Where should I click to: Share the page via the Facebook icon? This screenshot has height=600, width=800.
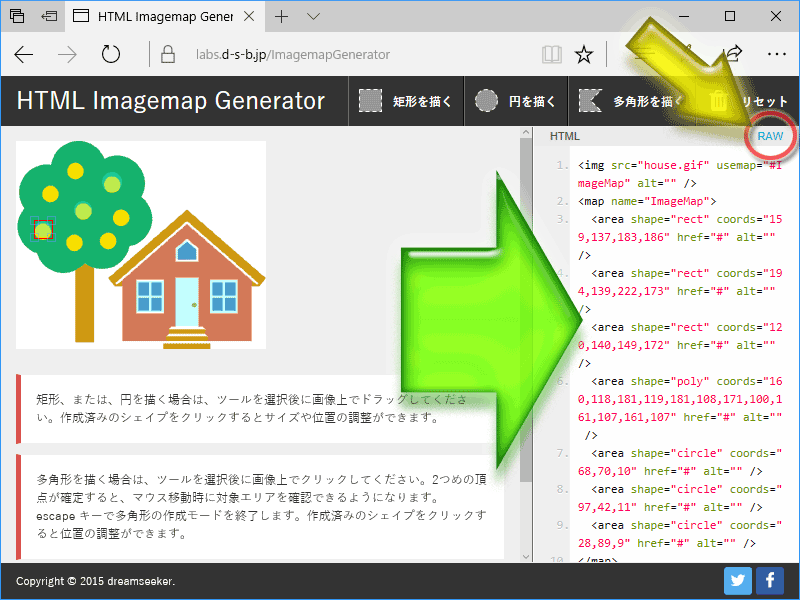(x=769, y=580)
